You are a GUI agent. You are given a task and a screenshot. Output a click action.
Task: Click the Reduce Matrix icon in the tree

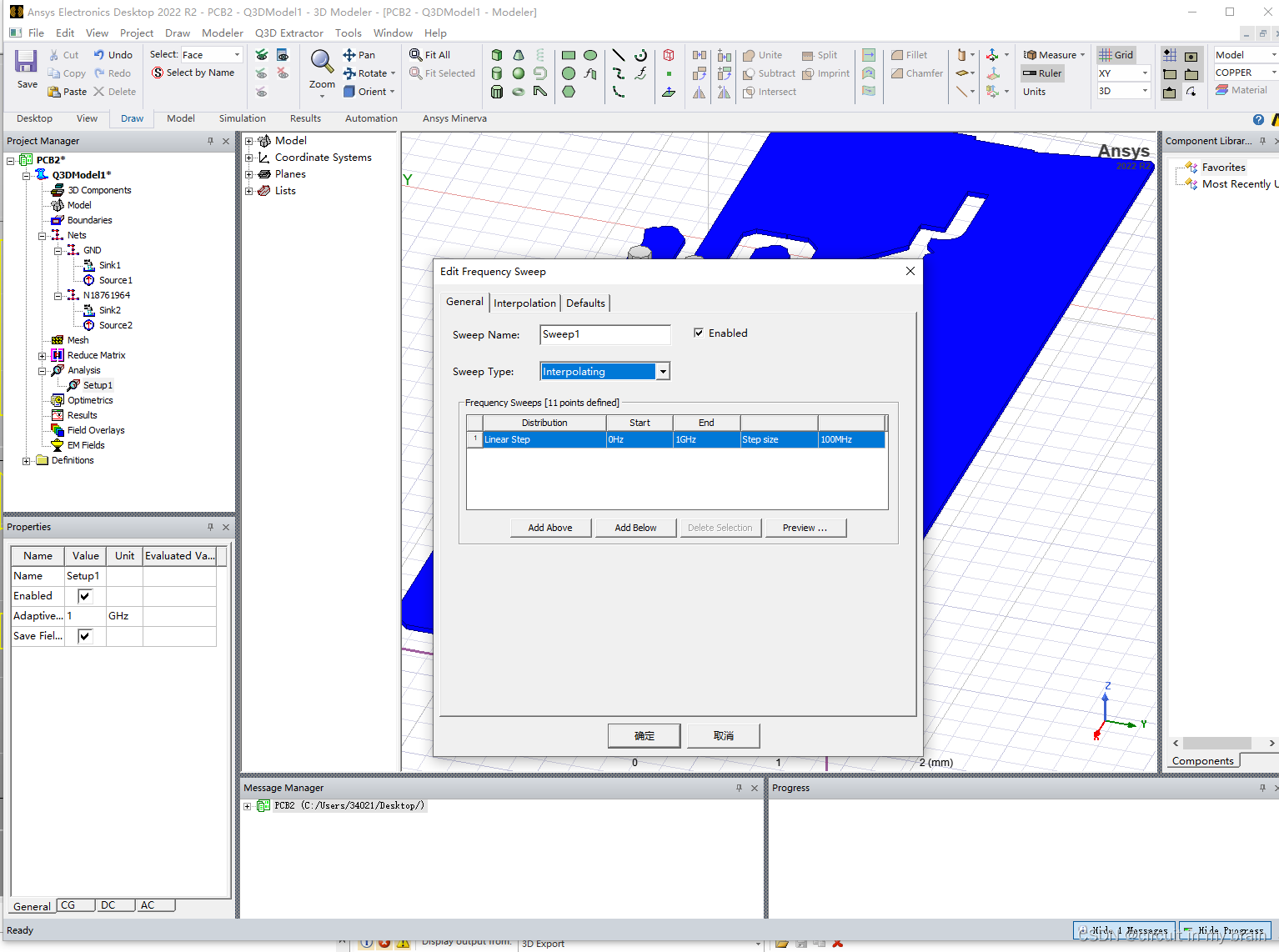pyautogui.click(x=58, y=355)
